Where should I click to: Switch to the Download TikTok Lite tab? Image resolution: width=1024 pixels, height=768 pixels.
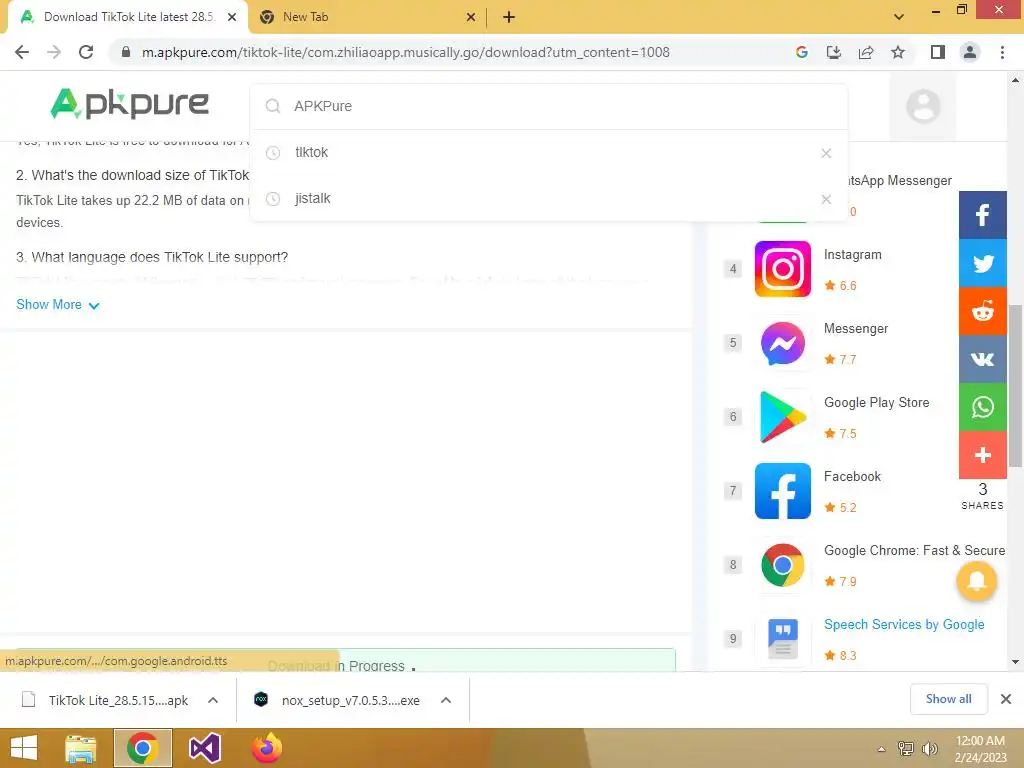127,17
